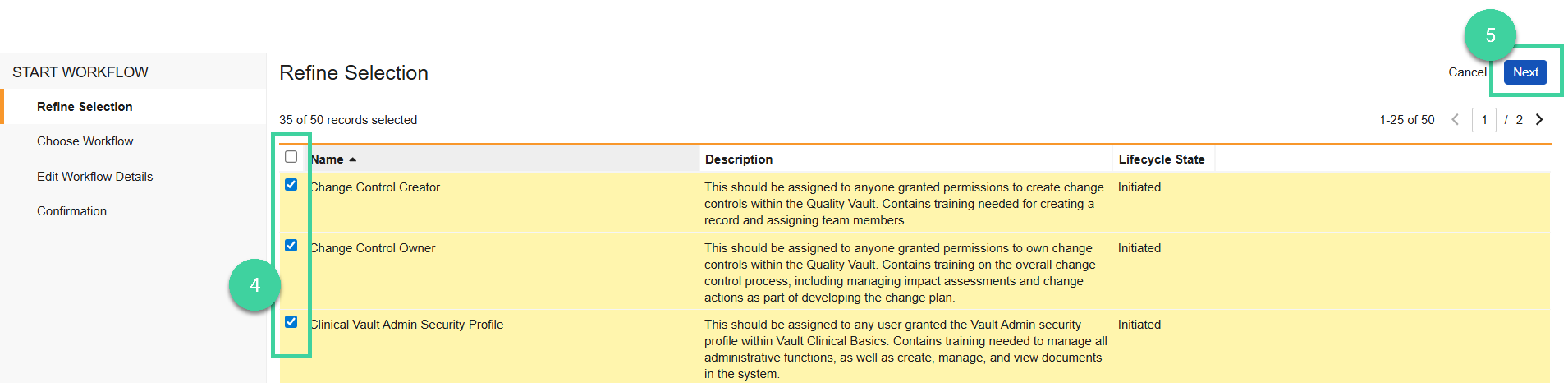Click the Change Control Creator record name
Viewport: 1568px width, 383px height.
[x=375, y=187]
